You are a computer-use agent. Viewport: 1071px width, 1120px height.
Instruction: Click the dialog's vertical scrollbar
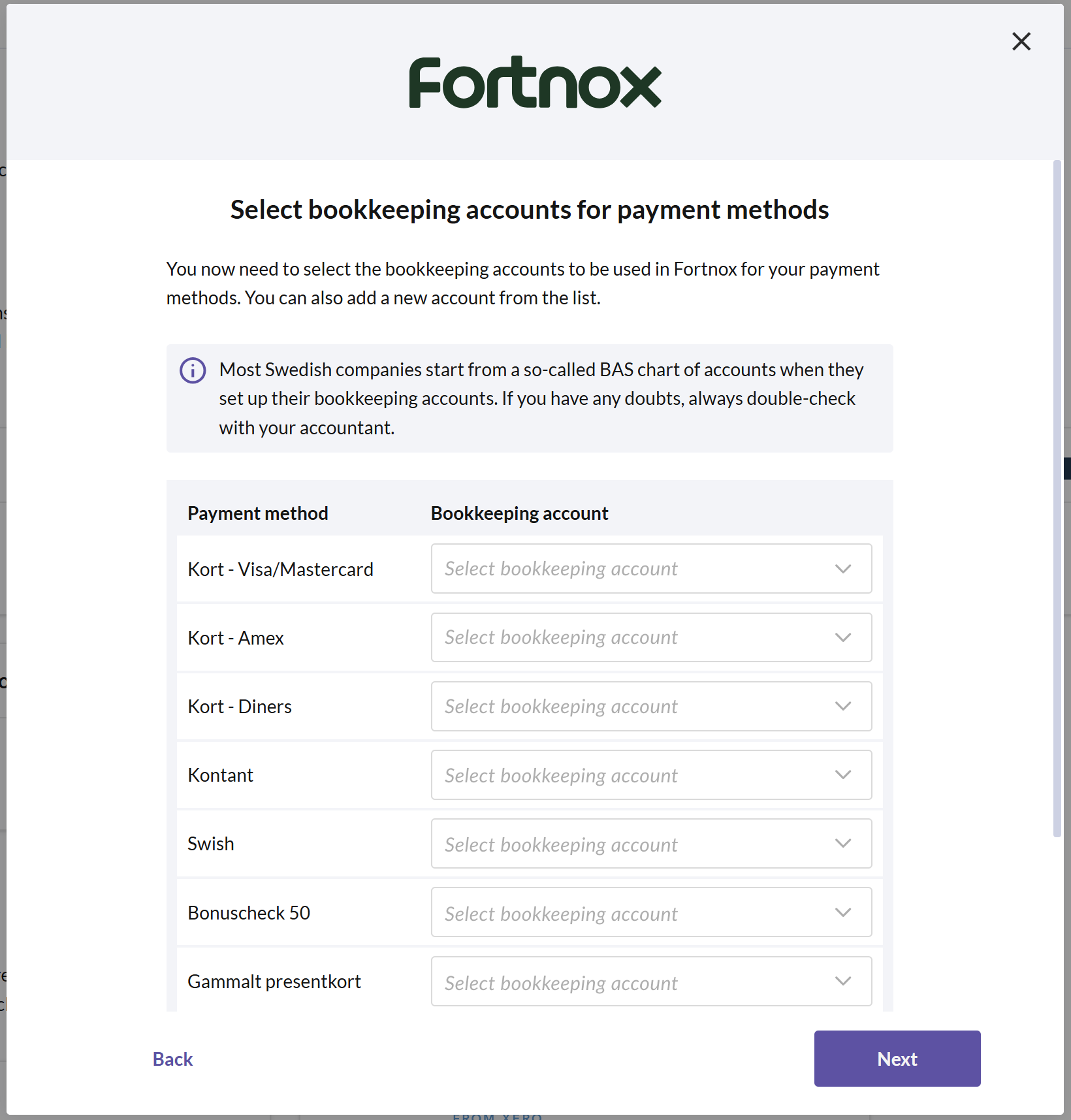pyautogui.click(x=1057, y=498)
